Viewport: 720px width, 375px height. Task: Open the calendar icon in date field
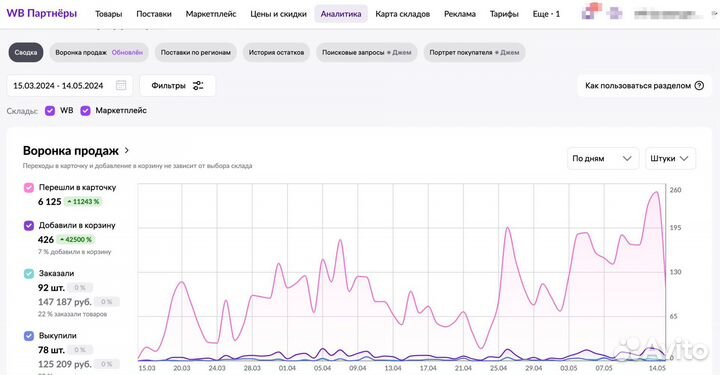click(x=121, y=85)
